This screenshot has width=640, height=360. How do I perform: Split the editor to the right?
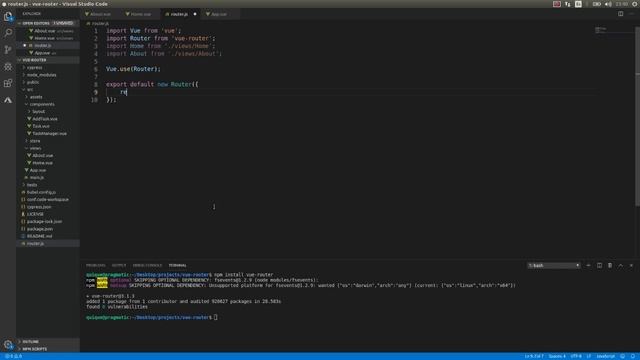[x=620, y=14]
